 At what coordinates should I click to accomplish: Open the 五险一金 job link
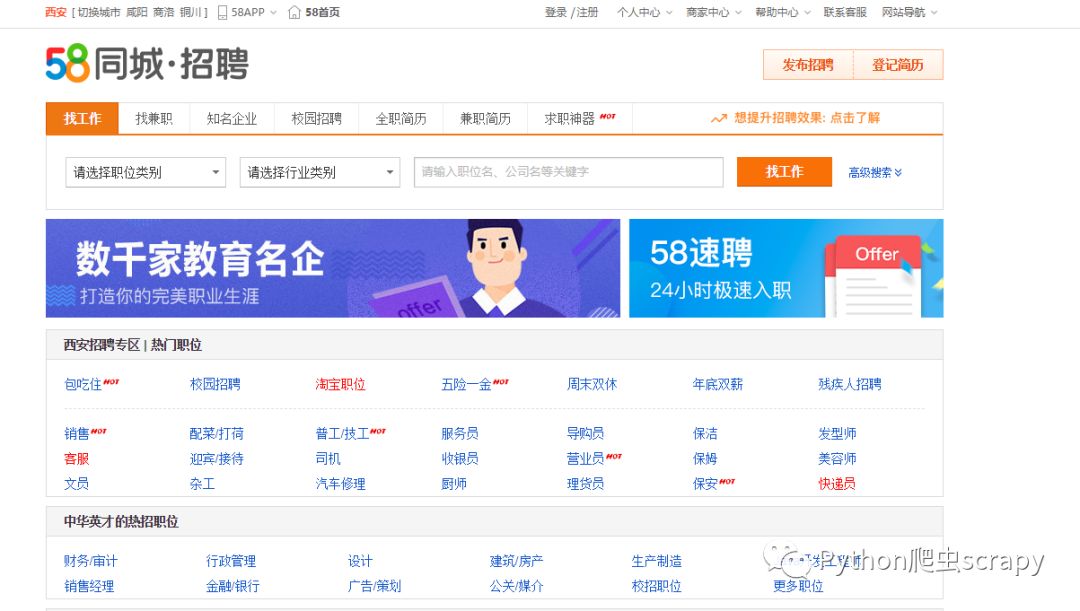coord(466,384)
